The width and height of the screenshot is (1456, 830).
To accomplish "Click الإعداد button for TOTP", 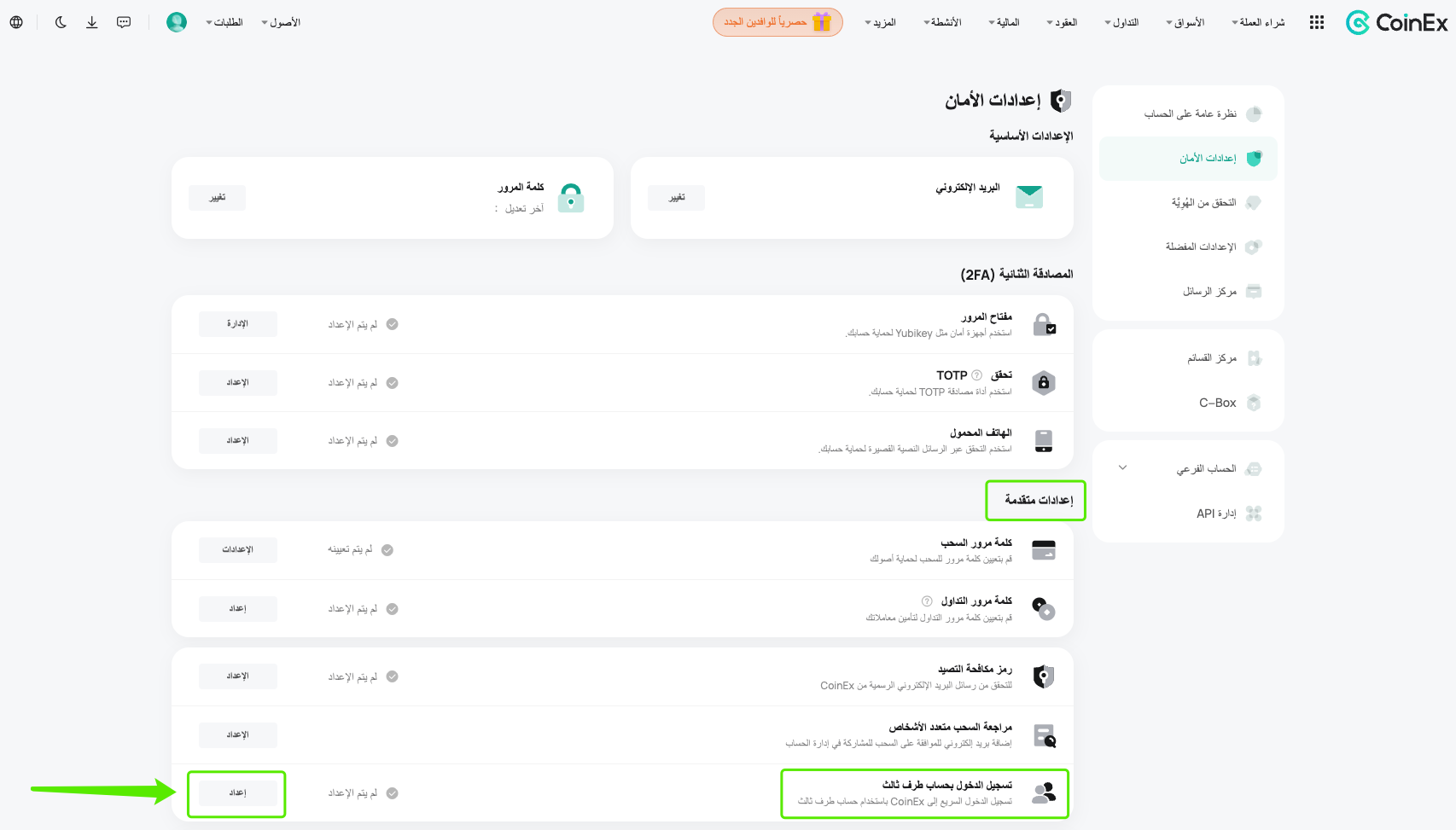I will point(238,383).
